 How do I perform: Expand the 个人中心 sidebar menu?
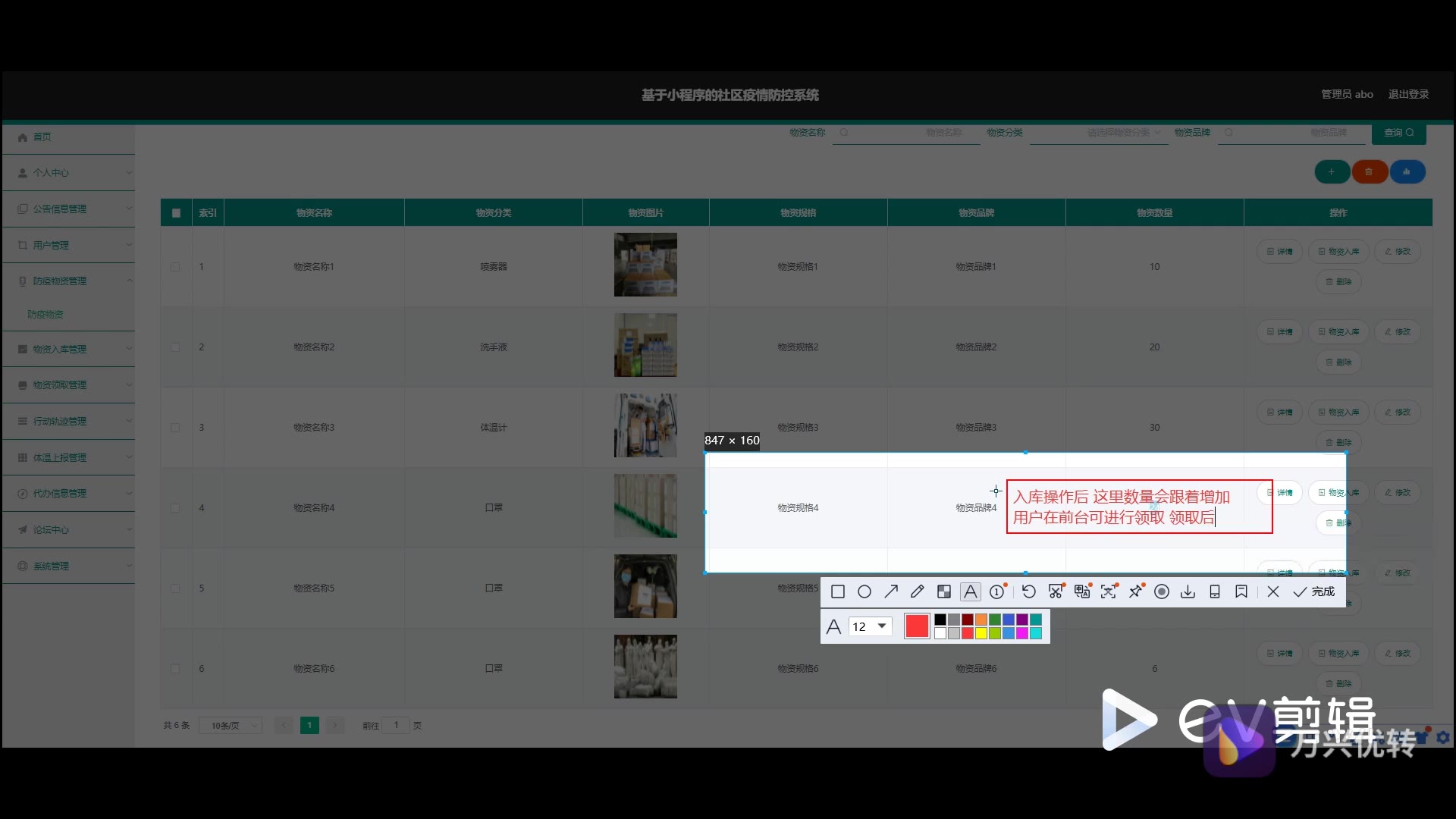point(68,173)
